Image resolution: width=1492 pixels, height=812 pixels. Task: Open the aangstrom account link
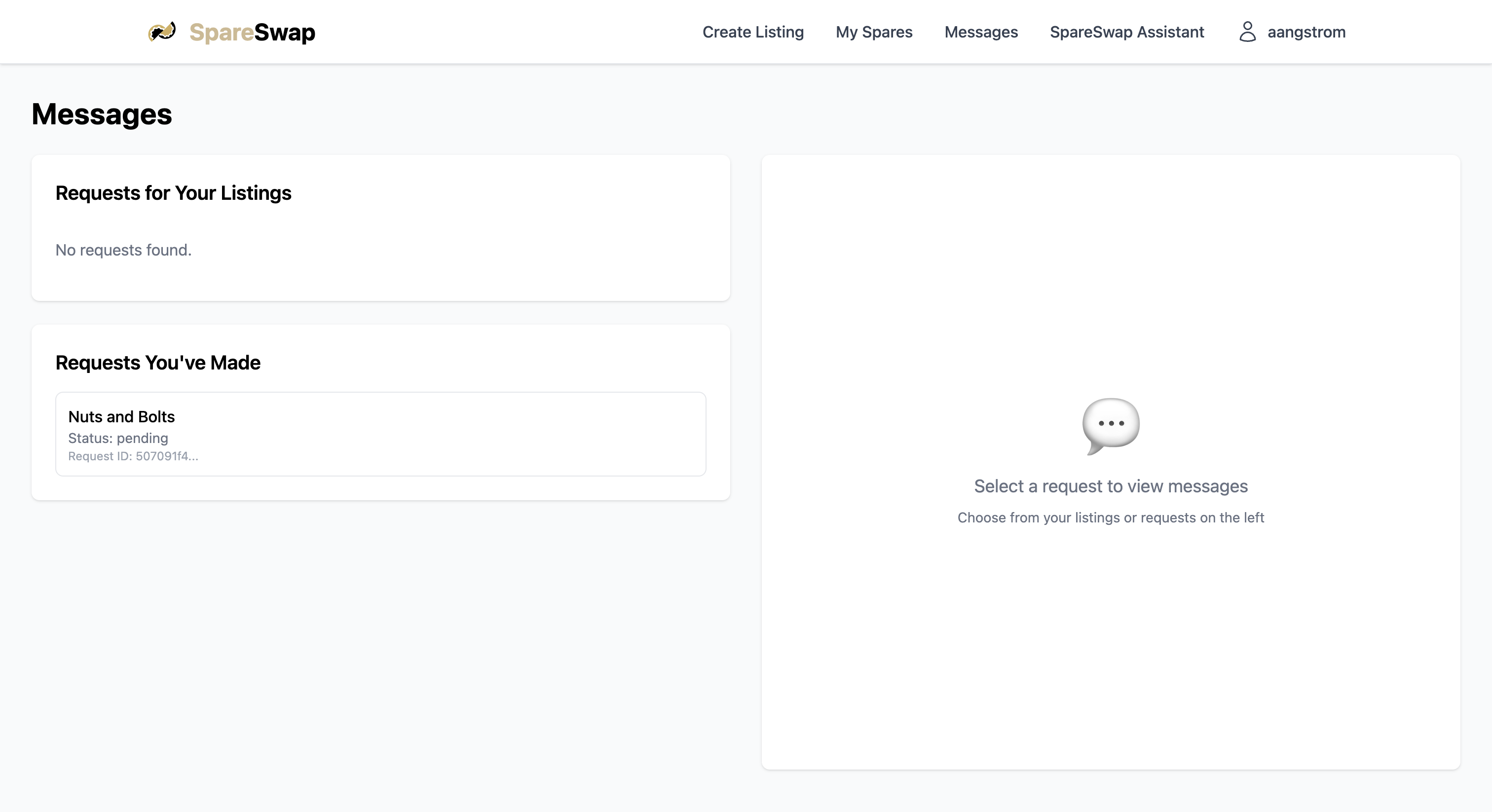click(1305, 32)
